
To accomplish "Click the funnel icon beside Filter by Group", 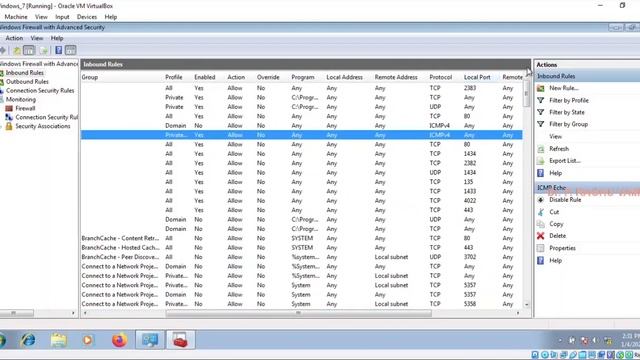I will (541, 124).
